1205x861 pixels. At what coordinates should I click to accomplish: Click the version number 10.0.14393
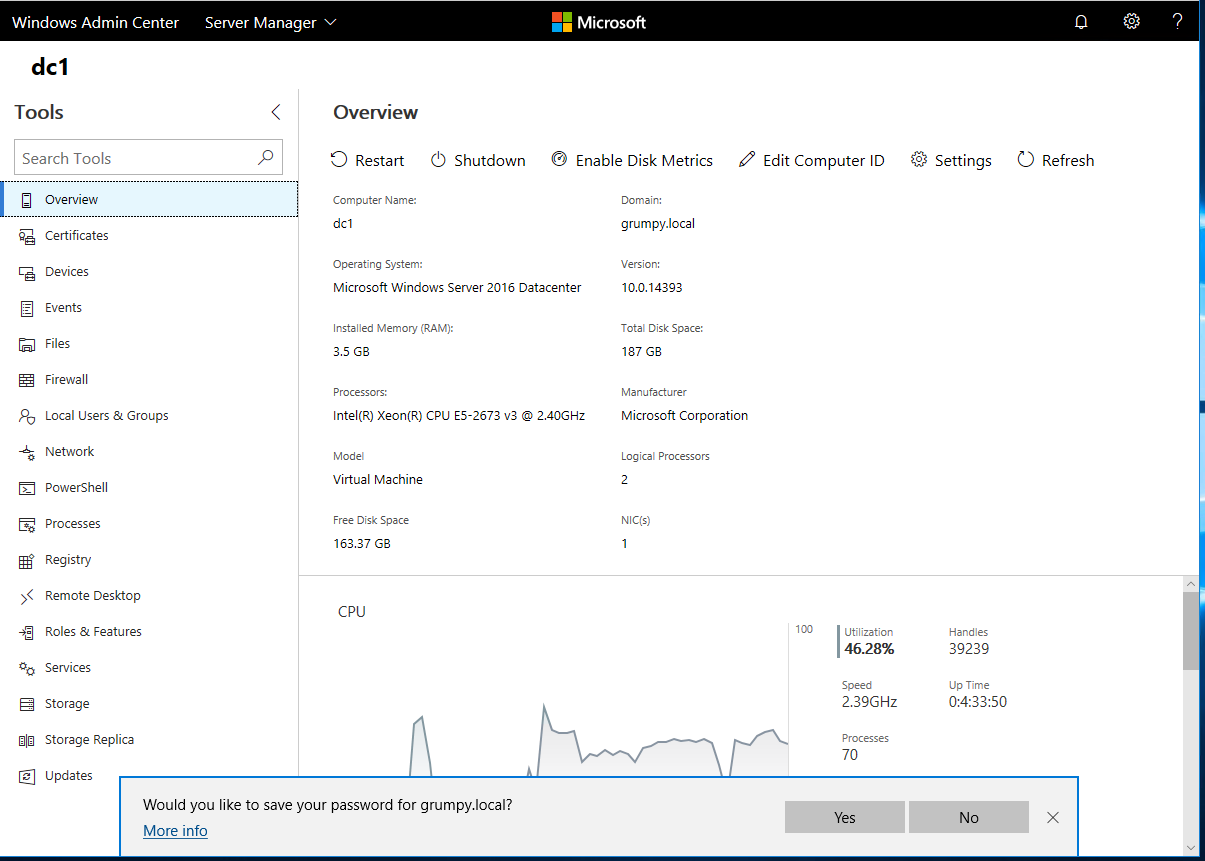pos(652,288)
